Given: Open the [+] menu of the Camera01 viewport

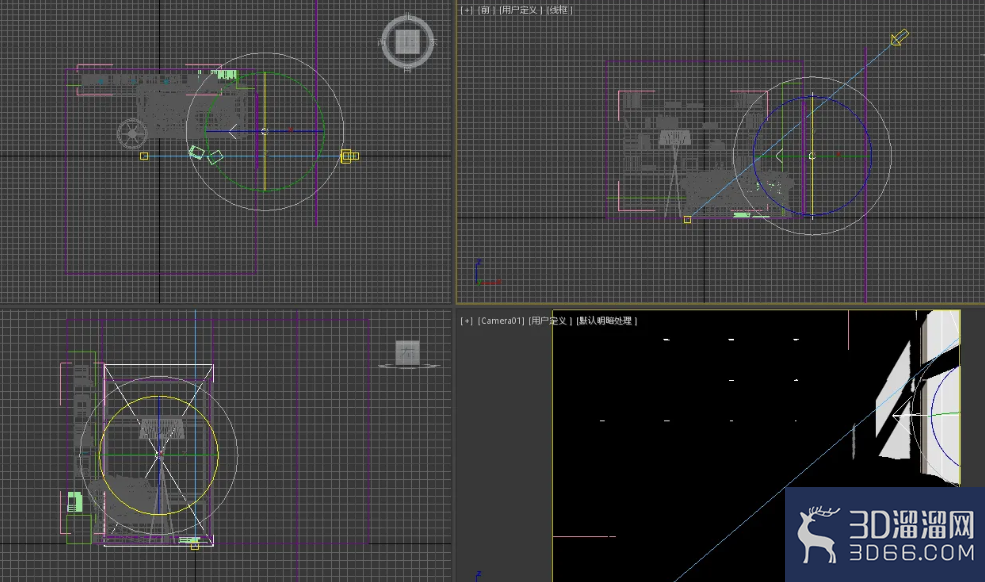Looking at the screenshot, I should pos(467,321).
